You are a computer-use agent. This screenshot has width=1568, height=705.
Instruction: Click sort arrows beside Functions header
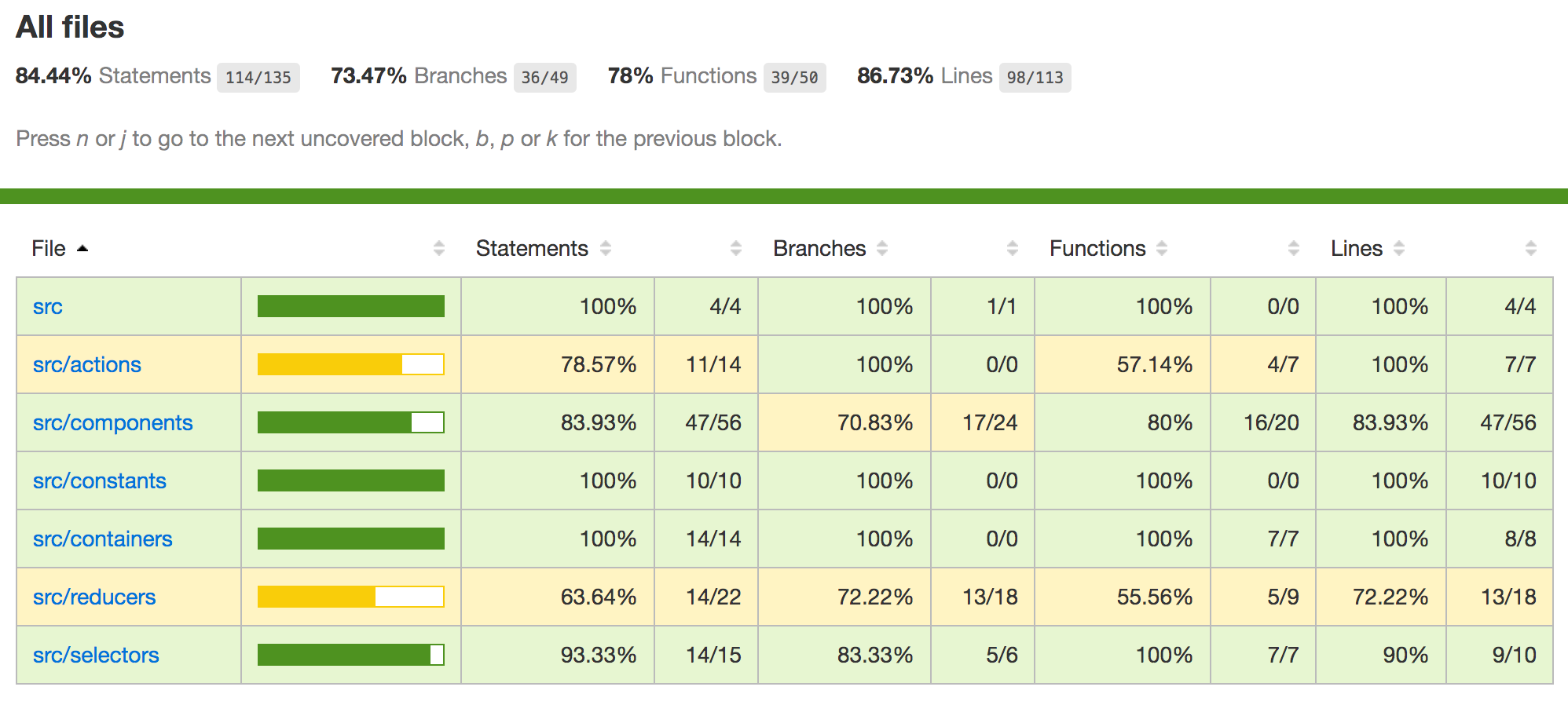click(1162, 249)
